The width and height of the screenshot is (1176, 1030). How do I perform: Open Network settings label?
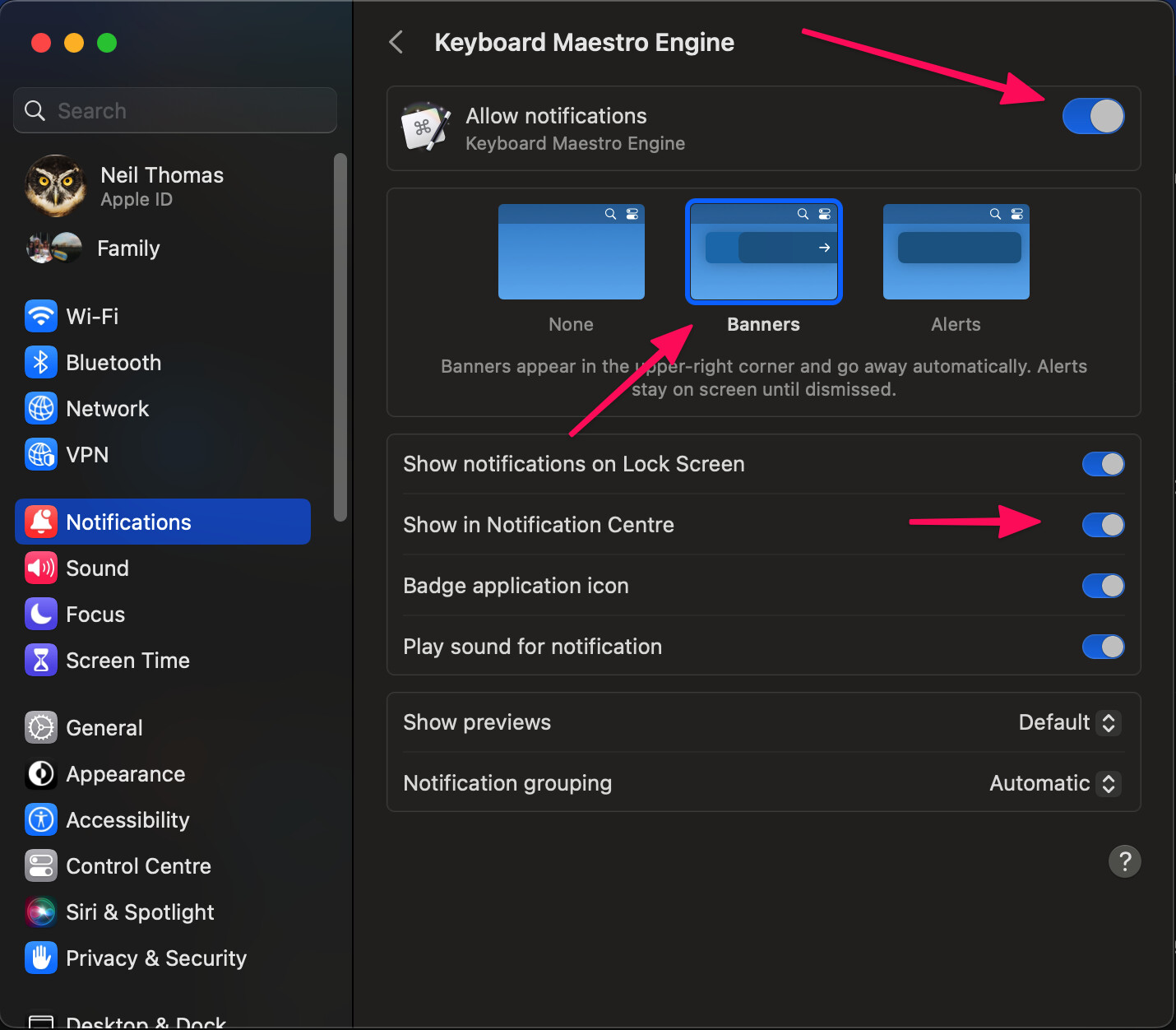(x=108, y=409)
